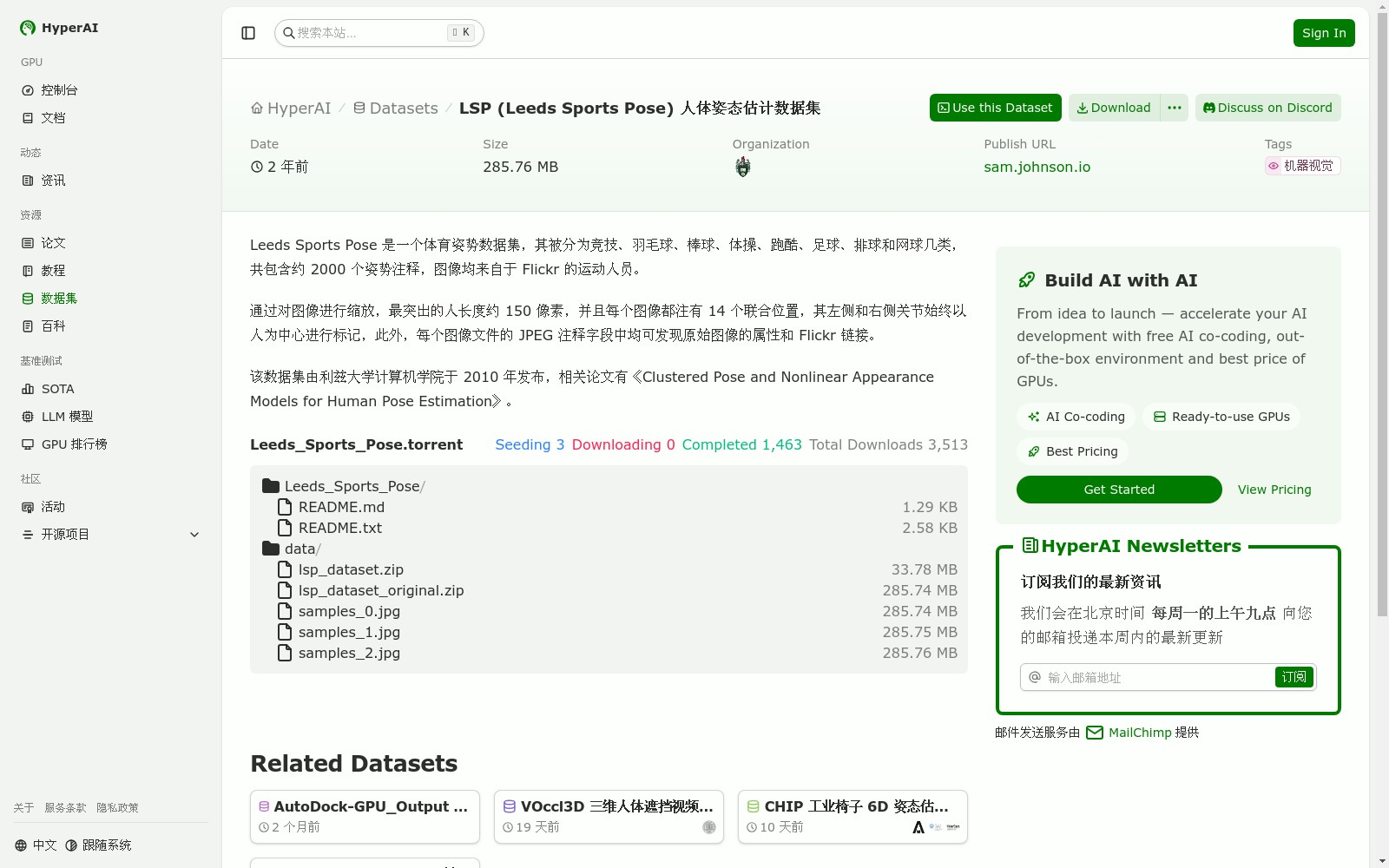Open the organization avatar icon
Image resolution: width=1389 pixels, height=868 pixels.
(742, 167)
